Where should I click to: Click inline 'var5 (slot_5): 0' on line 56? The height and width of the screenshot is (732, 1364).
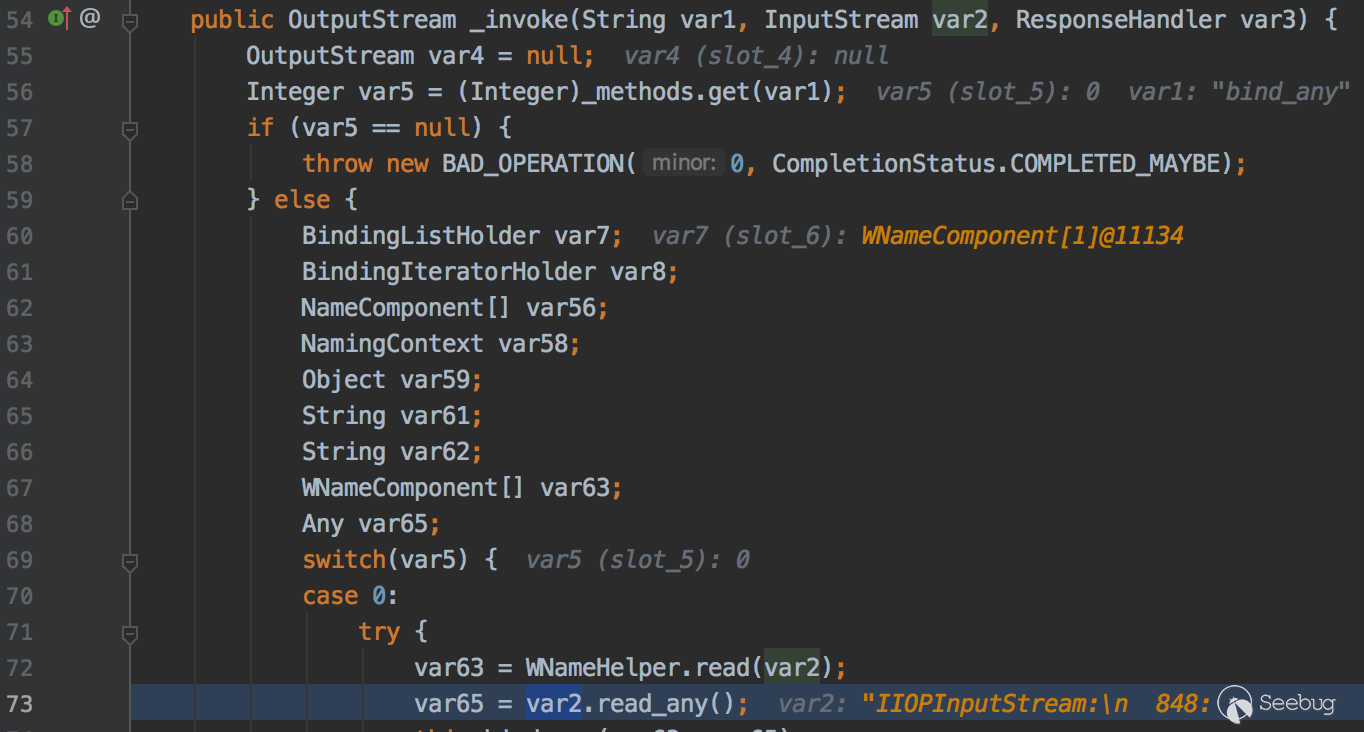[x=988, y=91]
